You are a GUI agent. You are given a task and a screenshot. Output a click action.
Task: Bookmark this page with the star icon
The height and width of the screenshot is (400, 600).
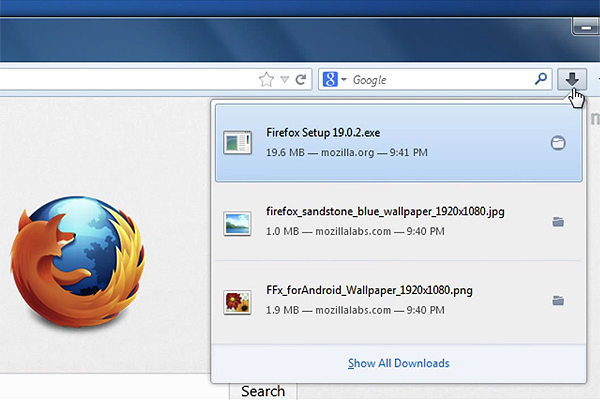point(266,80)
